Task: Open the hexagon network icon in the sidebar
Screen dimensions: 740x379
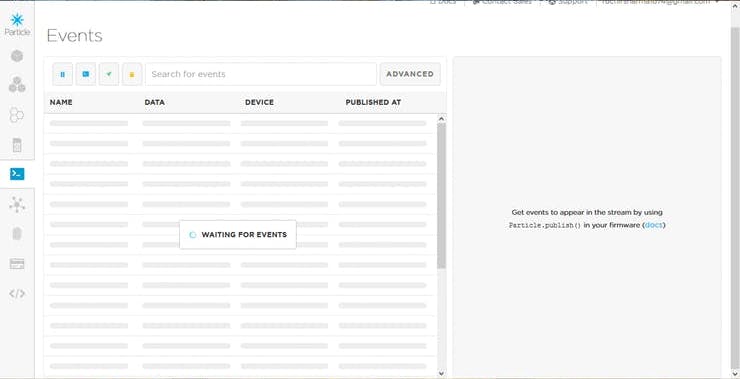Action: pyautogui.click(x=17, y=115)
